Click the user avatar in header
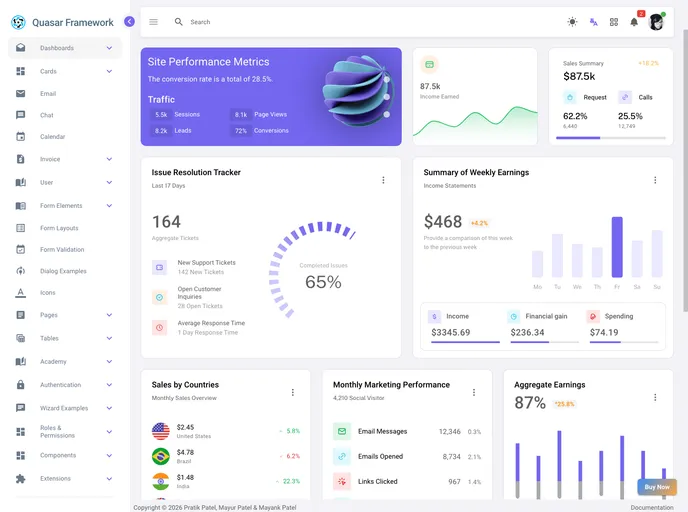 [x=656, y=22]
